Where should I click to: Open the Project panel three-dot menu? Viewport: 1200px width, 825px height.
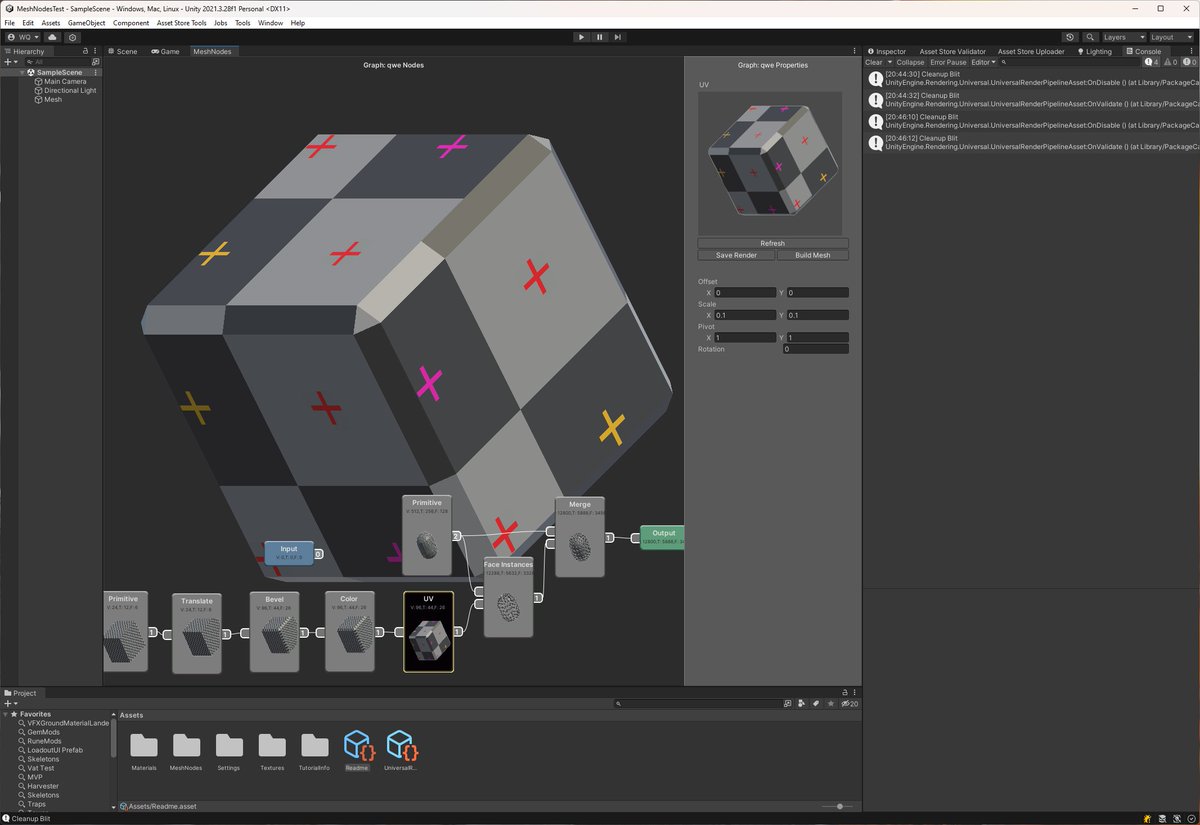point(857,692)
